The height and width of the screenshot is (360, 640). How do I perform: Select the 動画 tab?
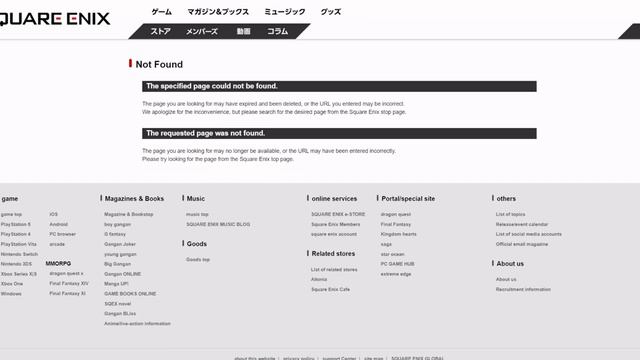point(243,31)
